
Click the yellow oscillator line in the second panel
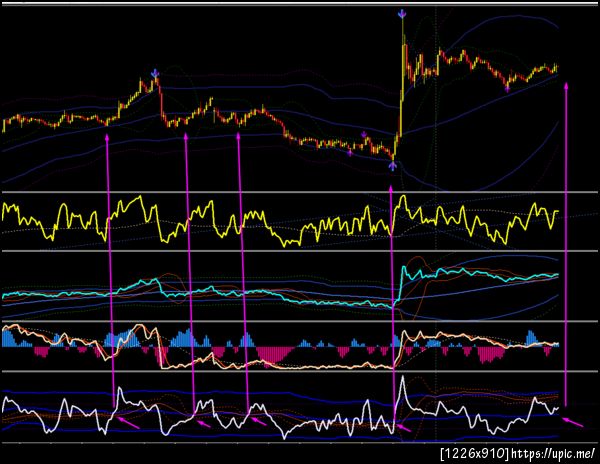click(280, 221)
